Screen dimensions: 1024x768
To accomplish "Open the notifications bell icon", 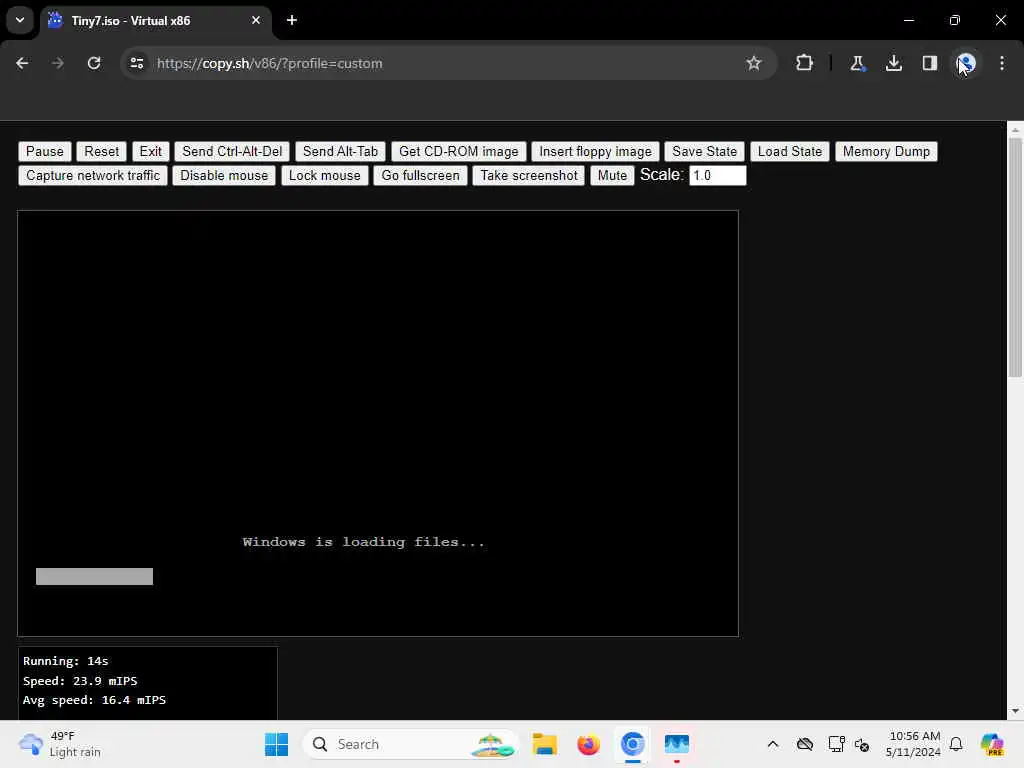I will point(956,744).
